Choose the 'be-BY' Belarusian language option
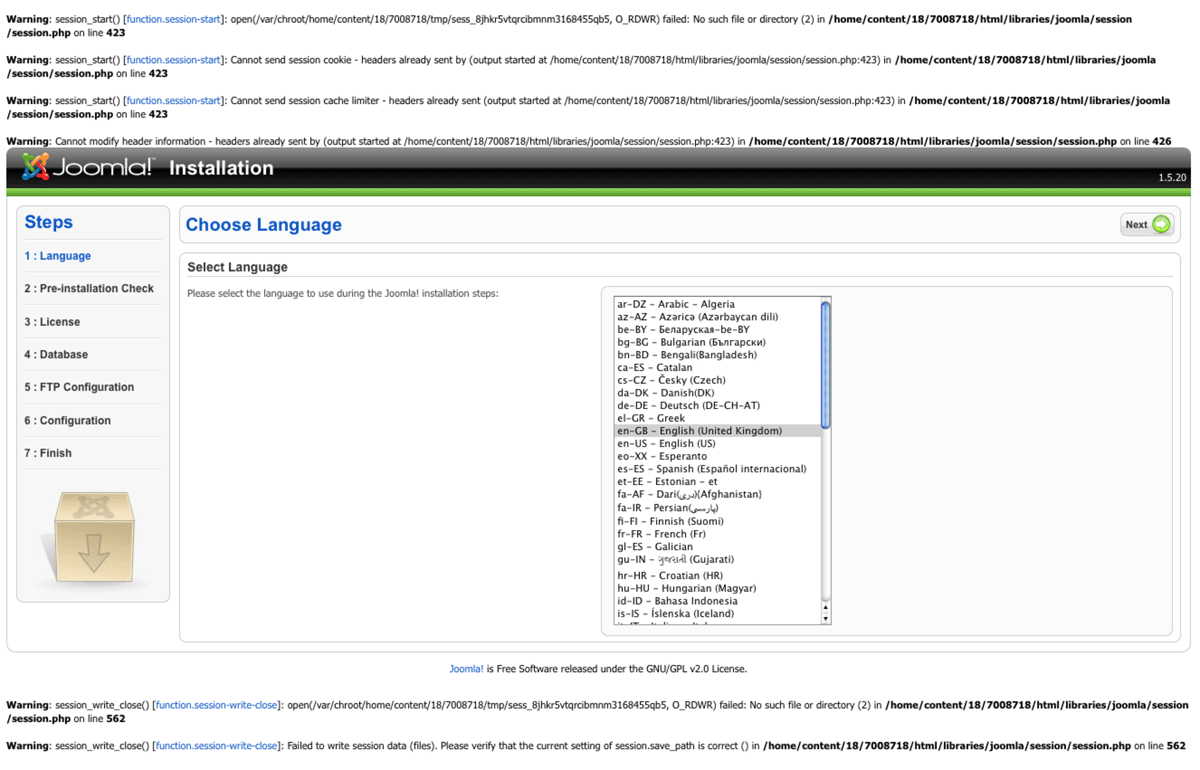 point(717,329)
